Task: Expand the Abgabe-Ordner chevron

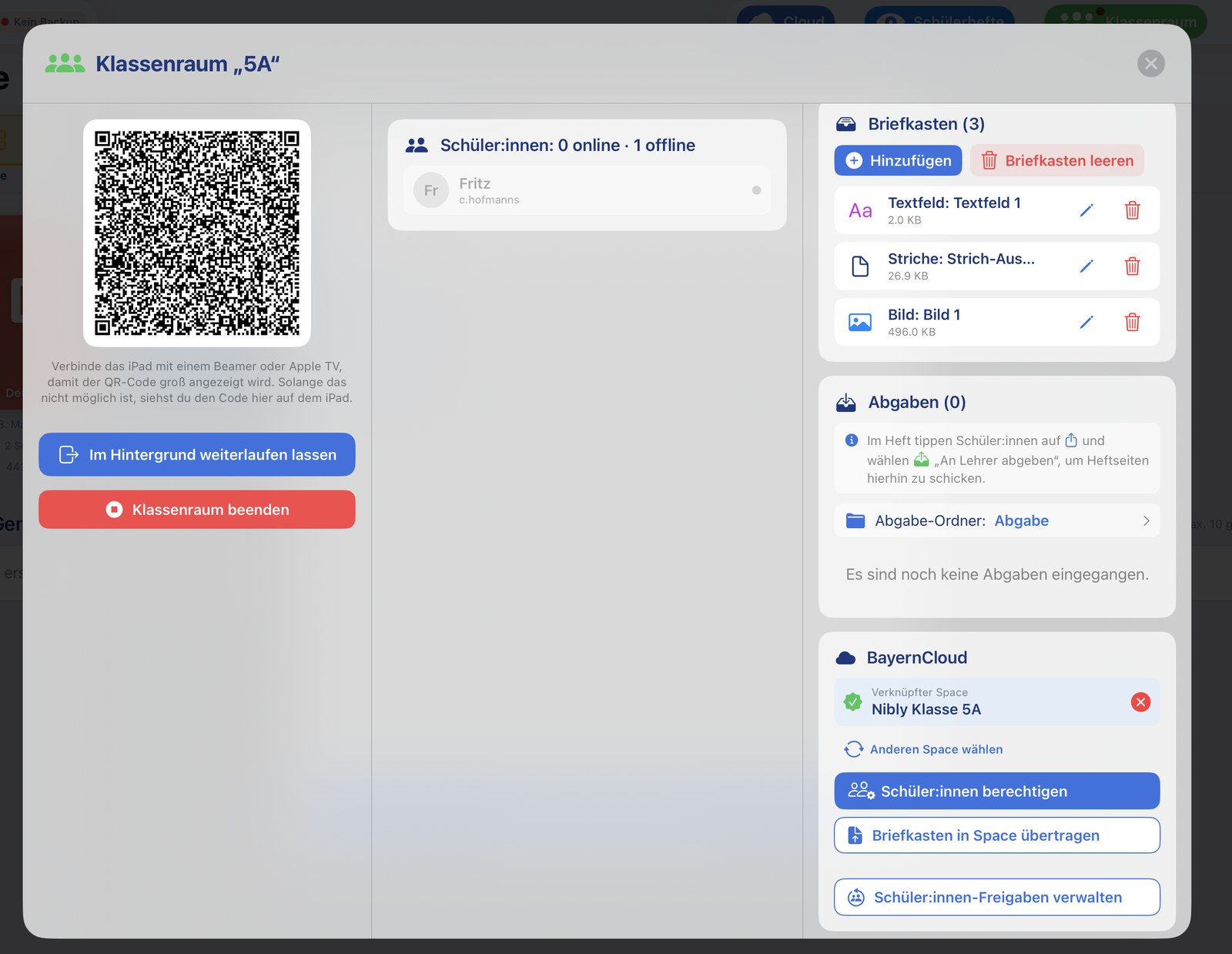Action: coord(1146,521)
